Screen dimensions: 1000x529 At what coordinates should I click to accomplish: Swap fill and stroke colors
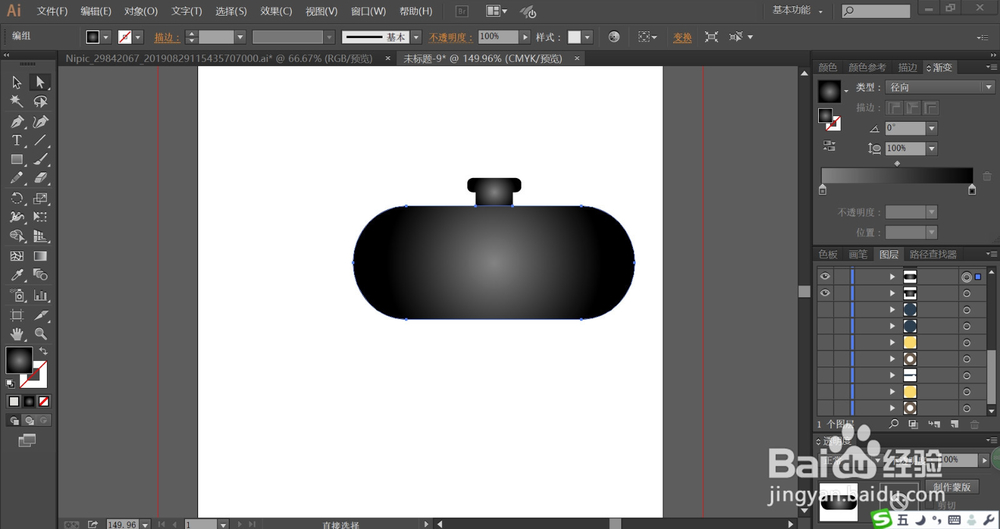click(43, 351)
